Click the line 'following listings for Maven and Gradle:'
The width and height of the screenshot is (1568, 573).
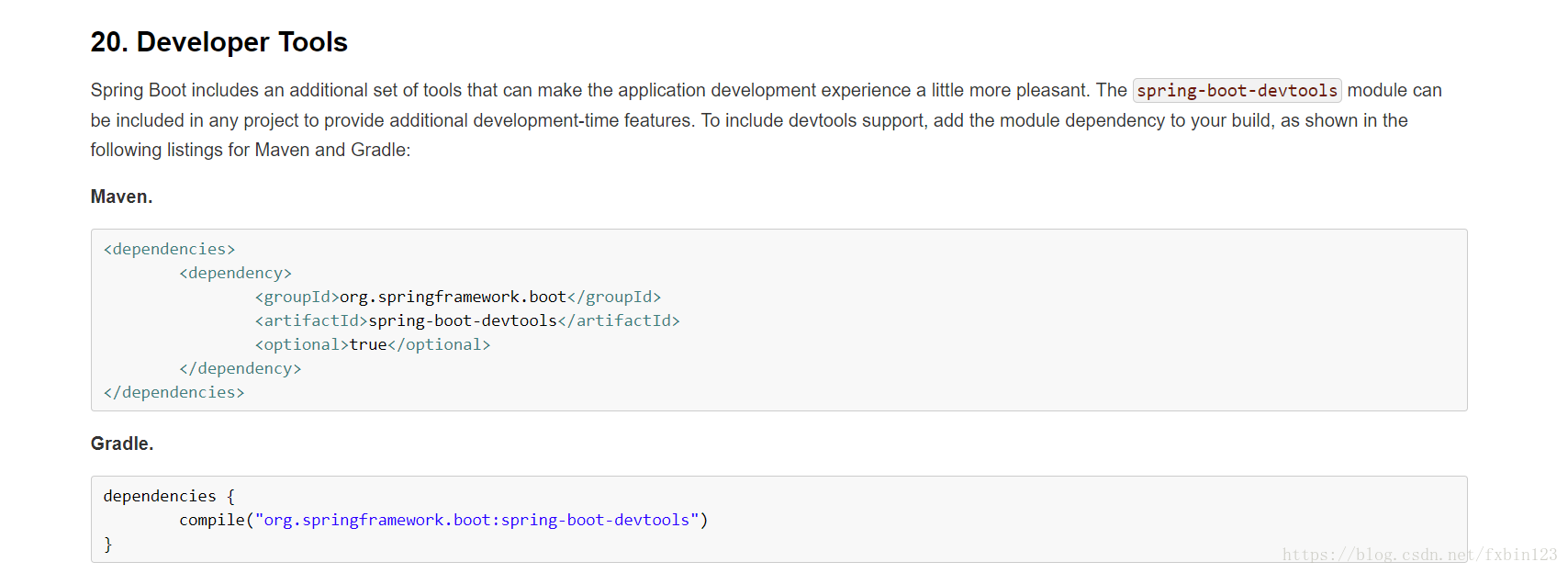coord(251,150)
